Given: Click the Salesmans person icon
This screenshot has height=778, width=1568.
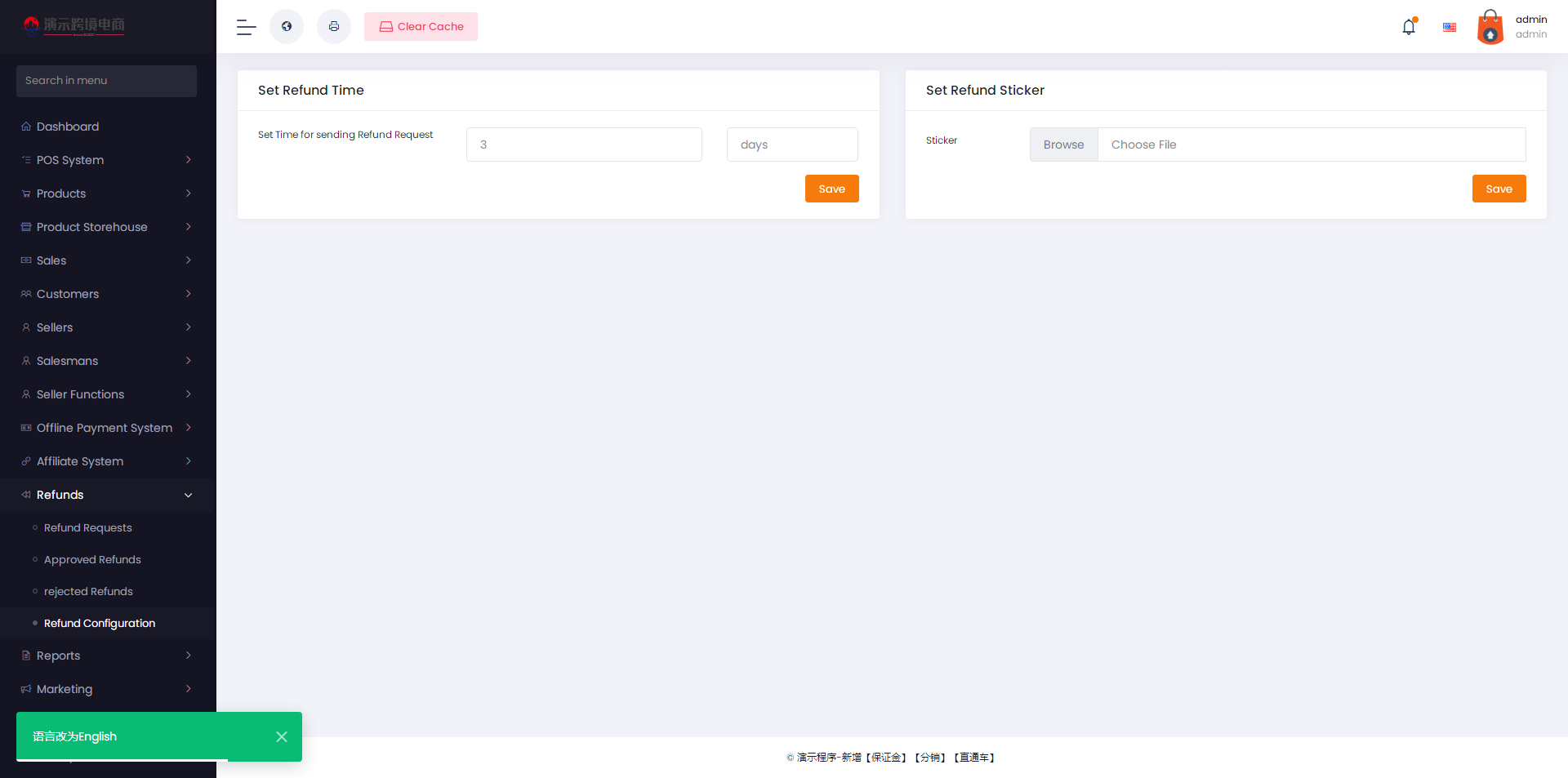Looking at the screenshot, I should click(x=26, y=361).
